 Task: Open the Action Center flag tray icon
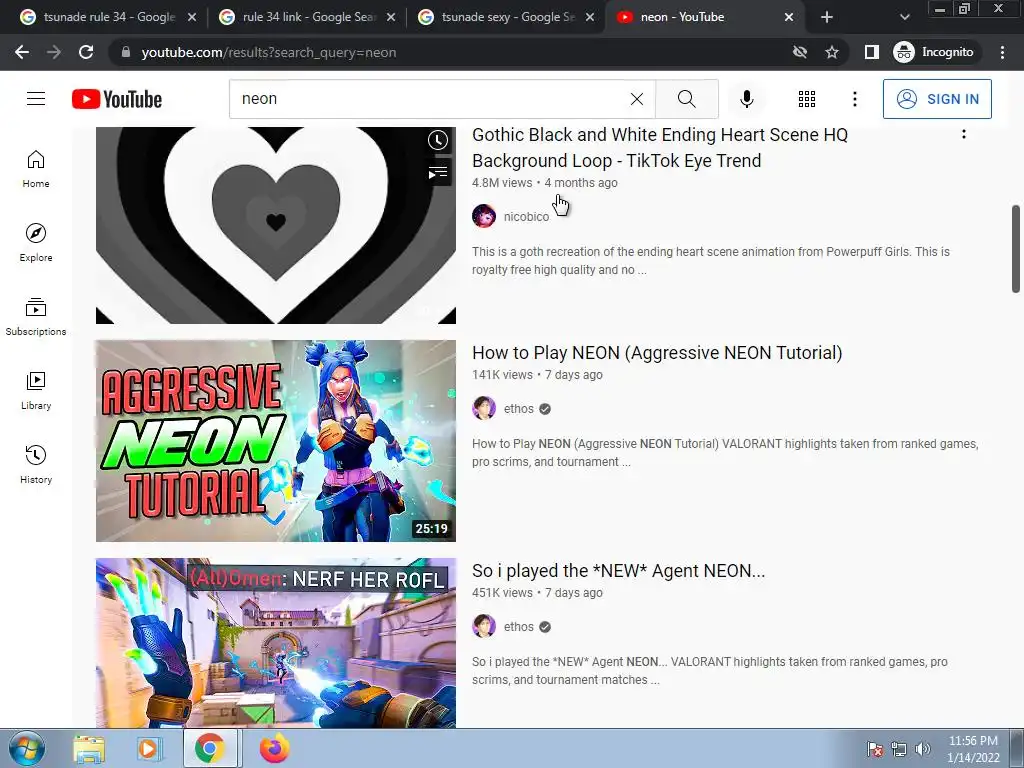[x=875, y=749]
